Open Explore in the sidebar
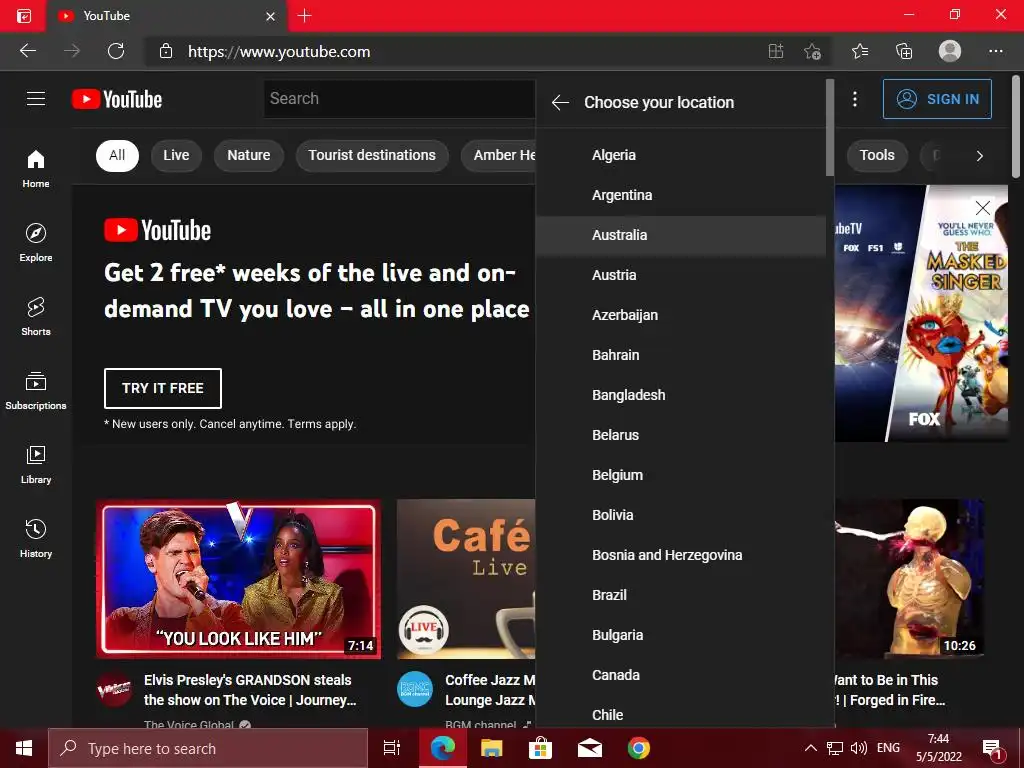The width and height of the screenshot is (1024, 768). tap(36, 242)
